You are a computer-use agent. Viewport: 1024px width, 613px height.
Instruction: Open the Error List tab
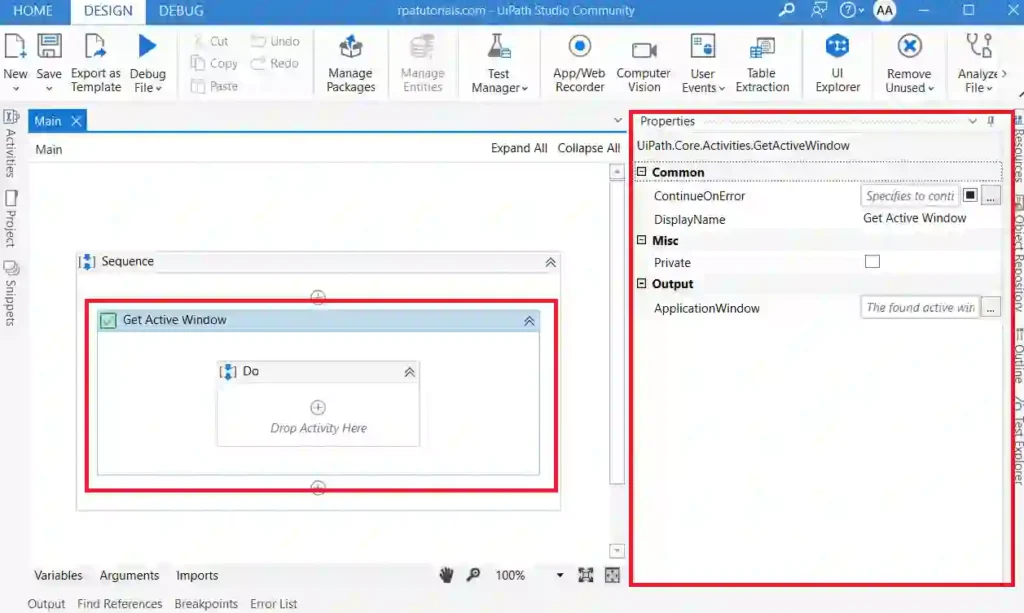(274, 604)
